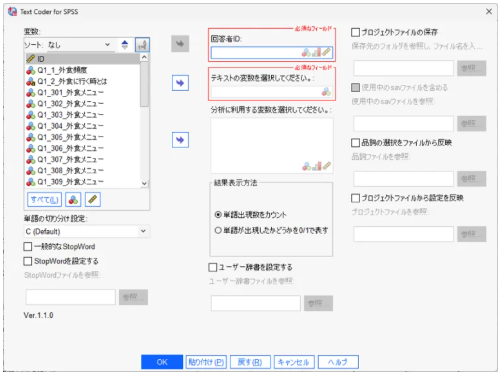Enable ユーザー辞書を設定する checkbox
This screenshot has height=375, width=501.
(x=212, y=267)
